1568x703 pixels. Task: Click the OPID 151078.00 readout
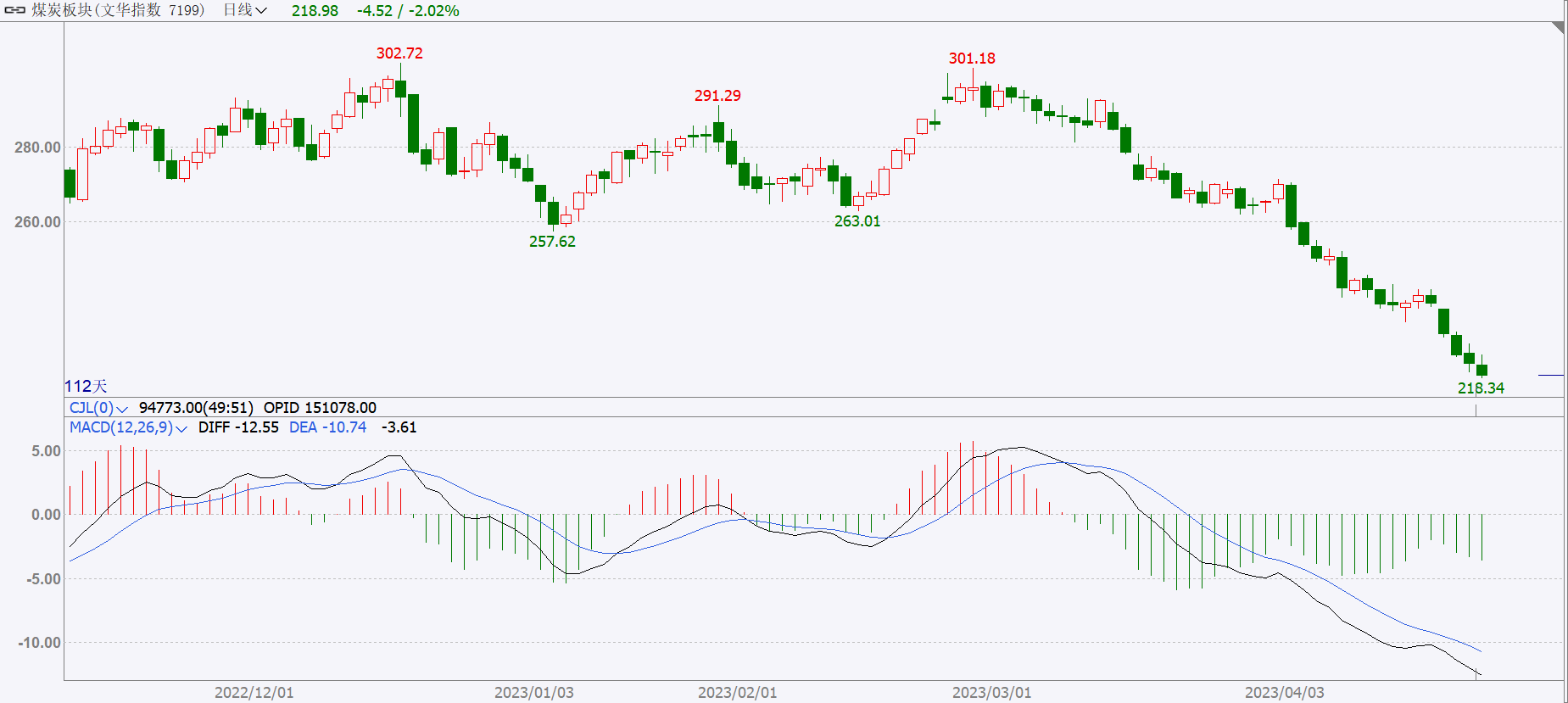click(x=320, y=408)
